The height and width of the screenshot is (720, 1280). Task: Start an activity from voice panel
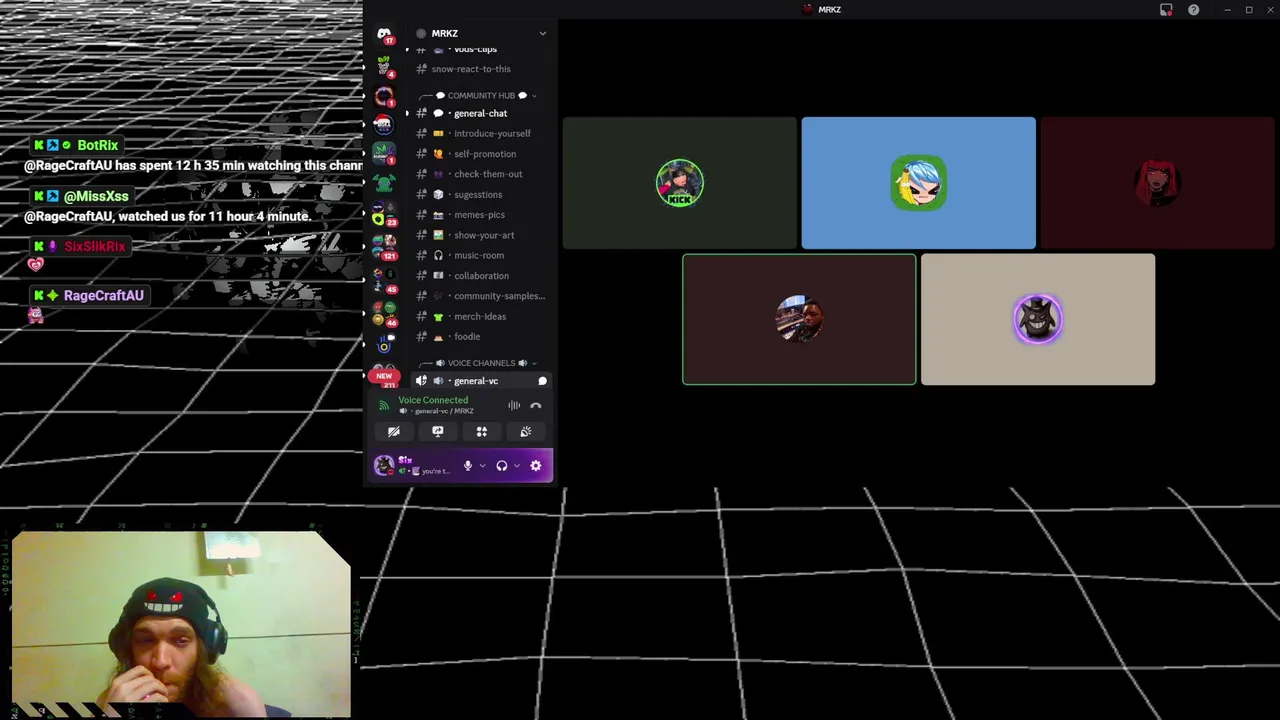tap(482, 432)
